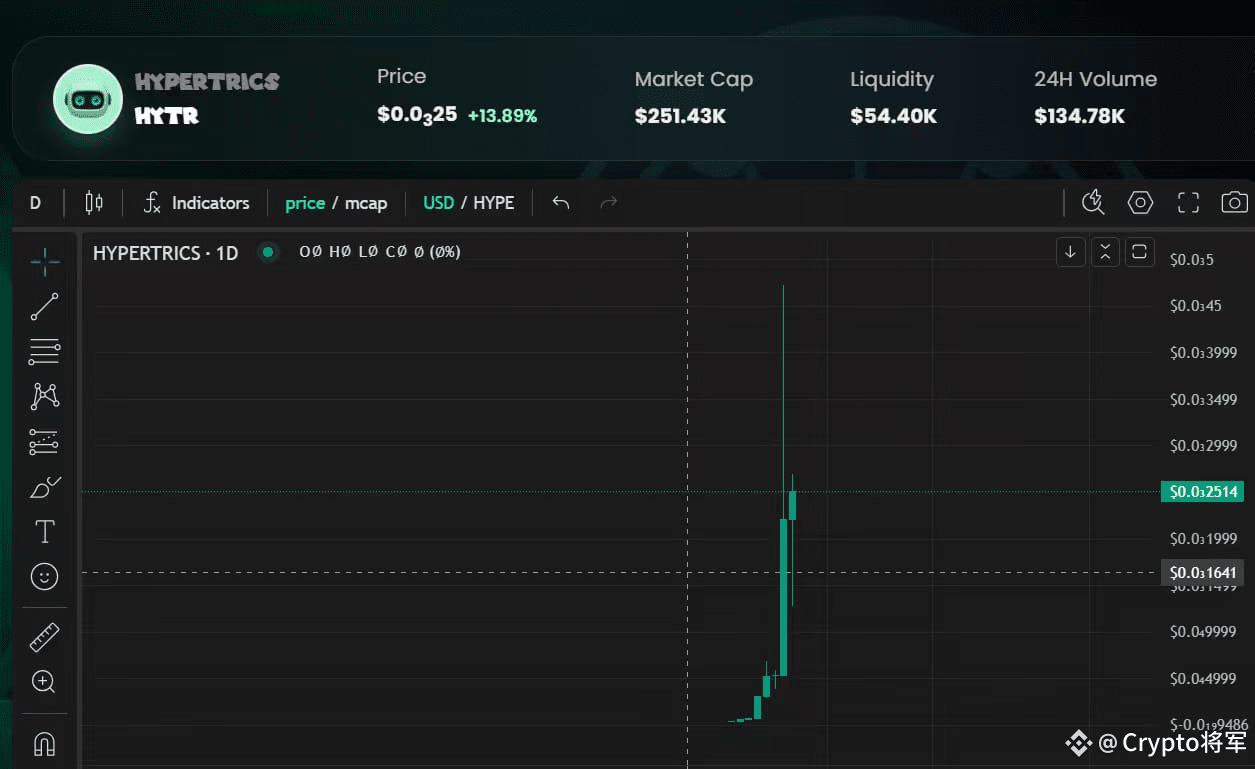
Task: Select the brush drawing tool
Action: tap(44, 487)
